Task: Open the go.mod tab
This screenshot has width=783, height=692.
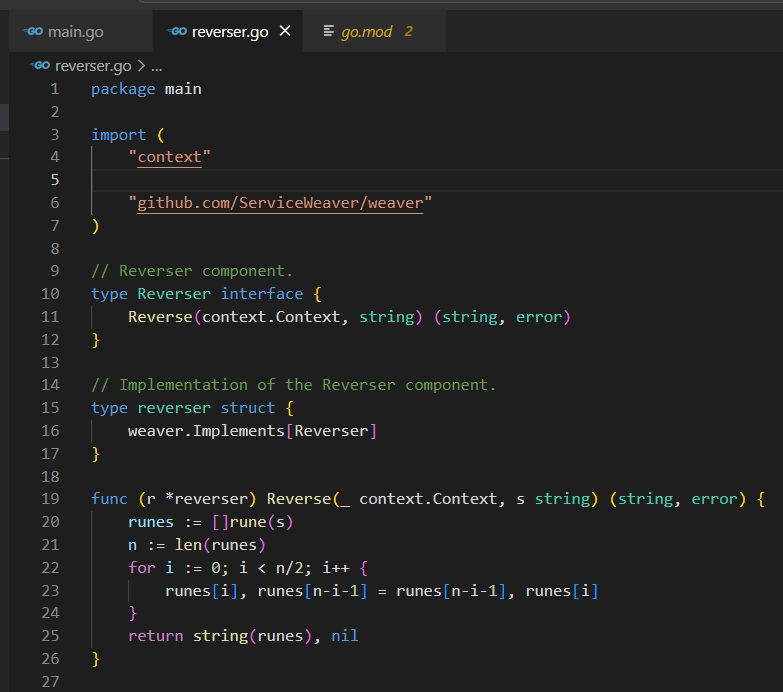Action: 367,32
